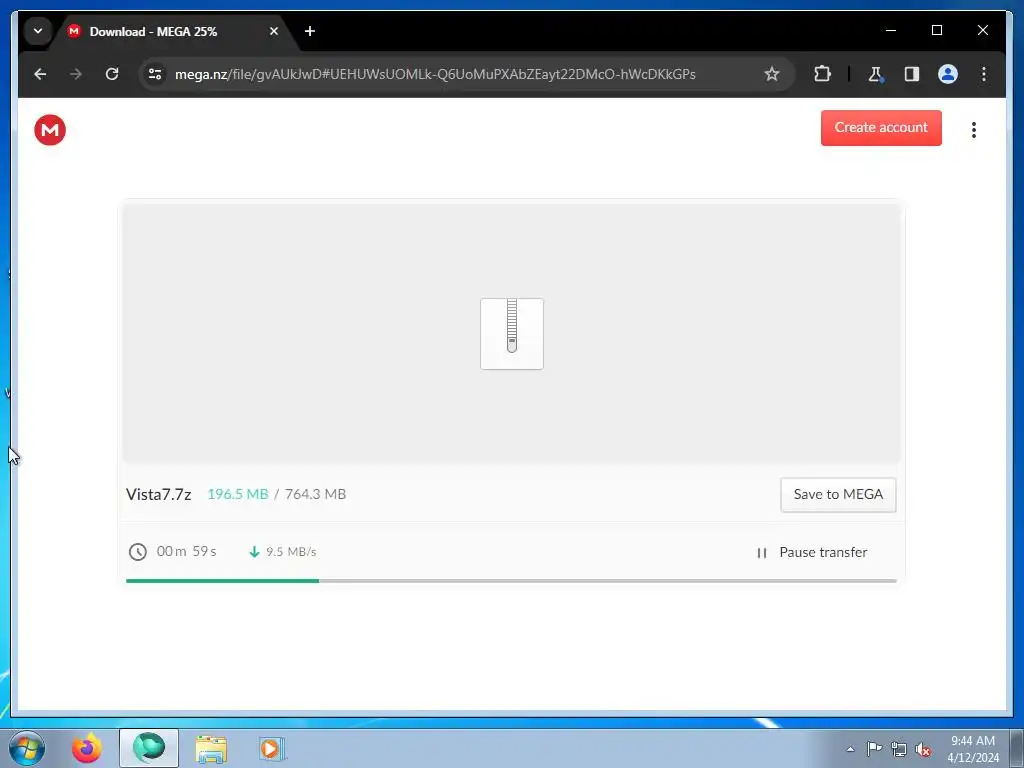Click the active browser taskbar icon
1024x768 pixels.
coord(149,748)
